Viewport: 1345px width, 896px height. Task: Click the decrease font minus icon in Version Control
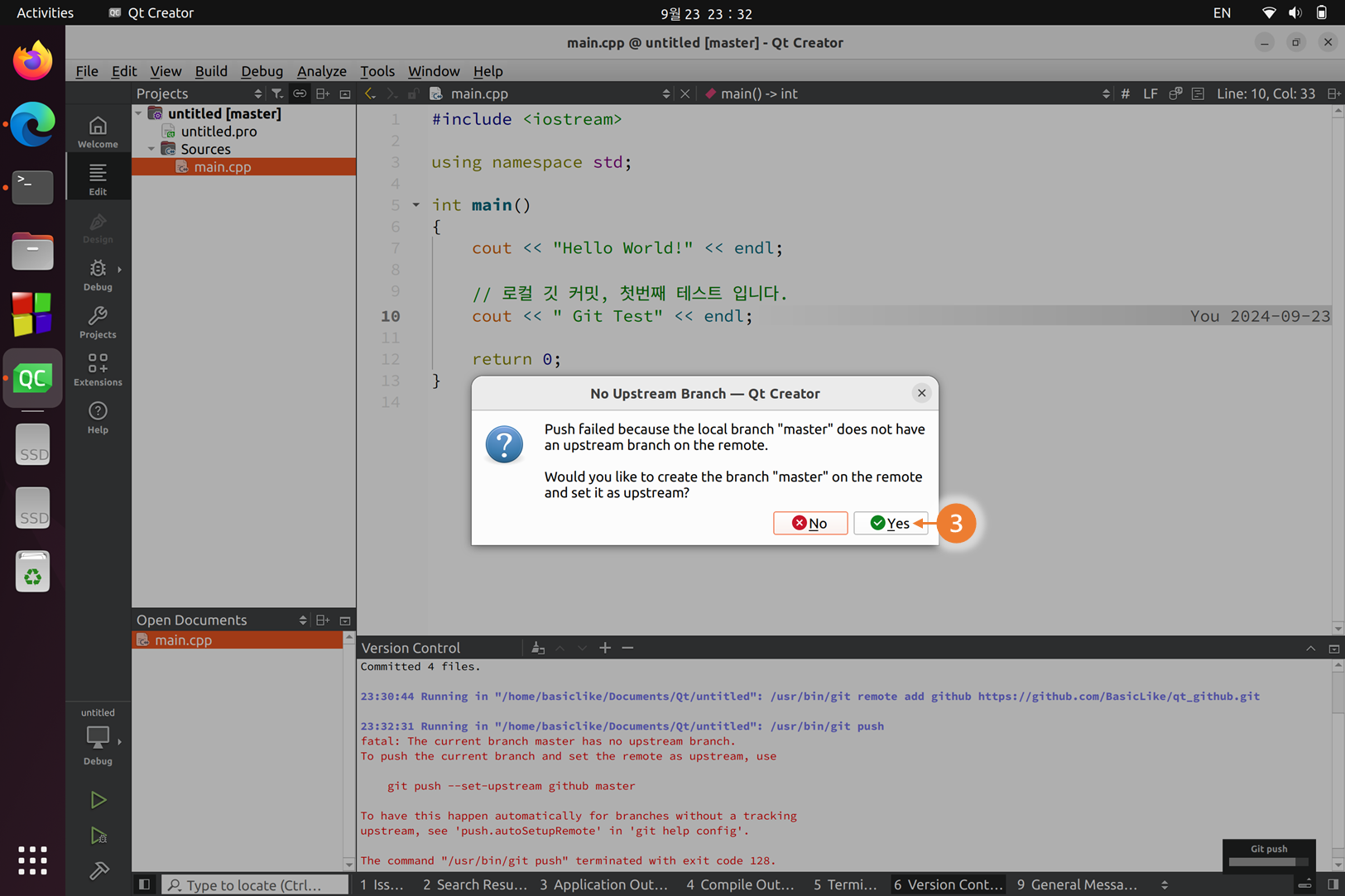(x=627, y=648)
